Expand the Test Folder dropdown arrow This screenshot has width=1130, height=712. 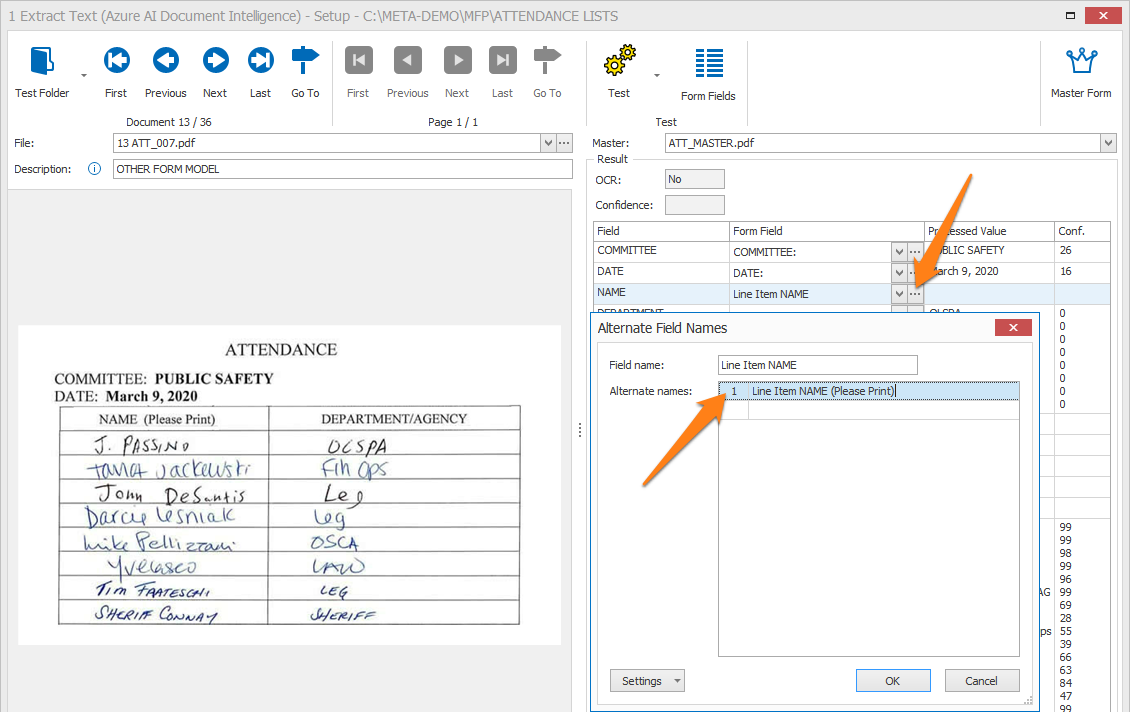84,75
